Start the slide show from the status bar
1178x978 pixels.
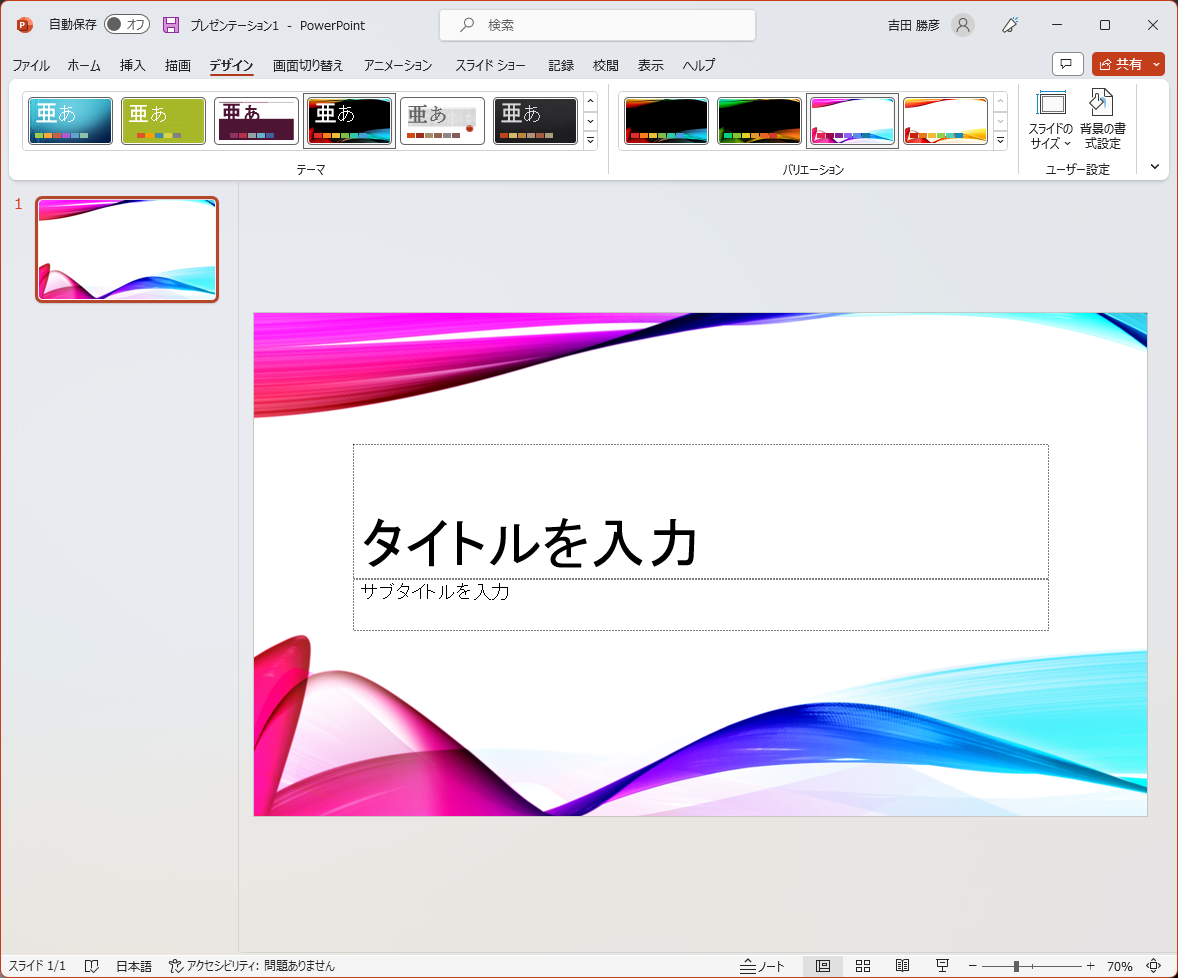942,965
